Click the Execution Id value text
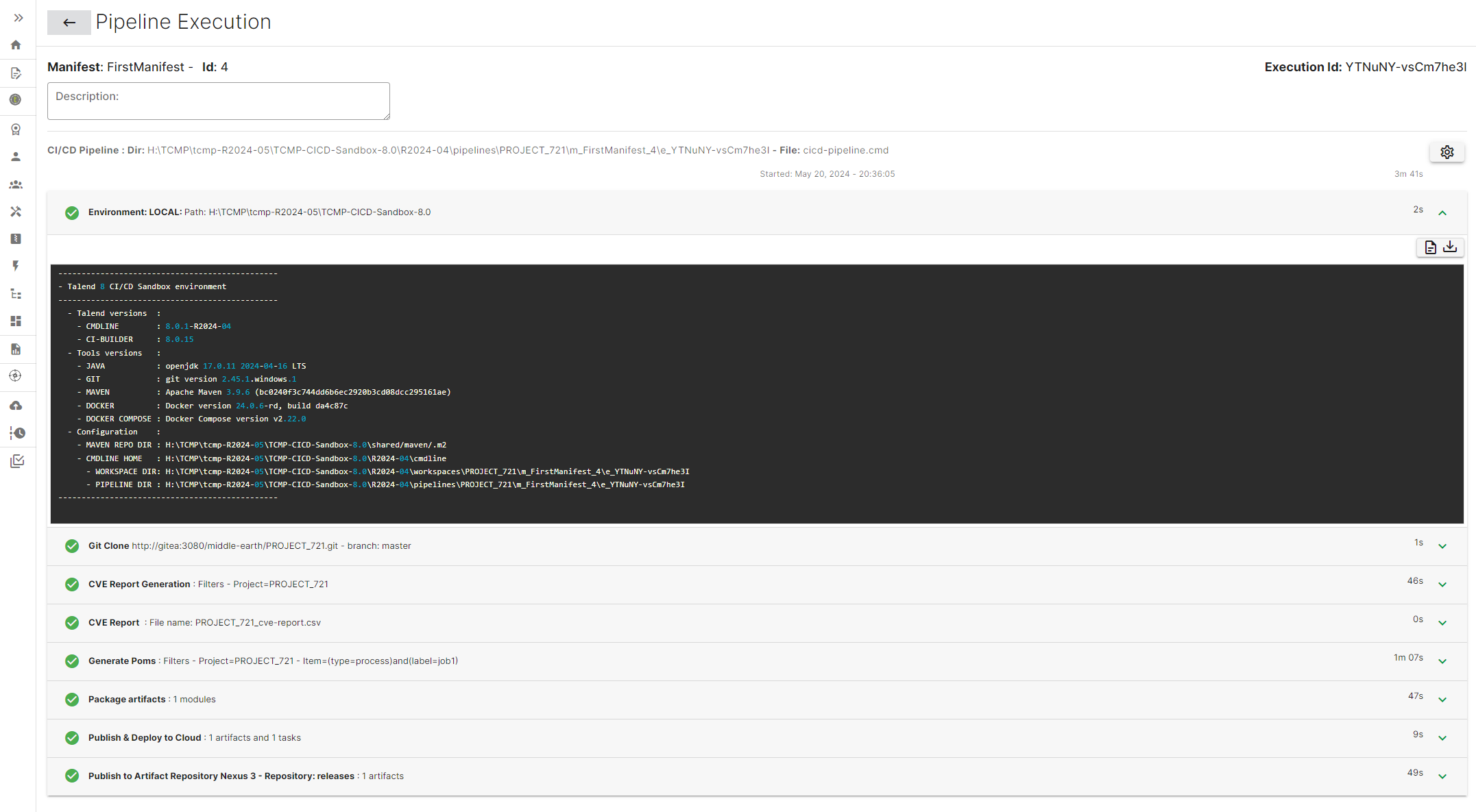 (1405, 67)
